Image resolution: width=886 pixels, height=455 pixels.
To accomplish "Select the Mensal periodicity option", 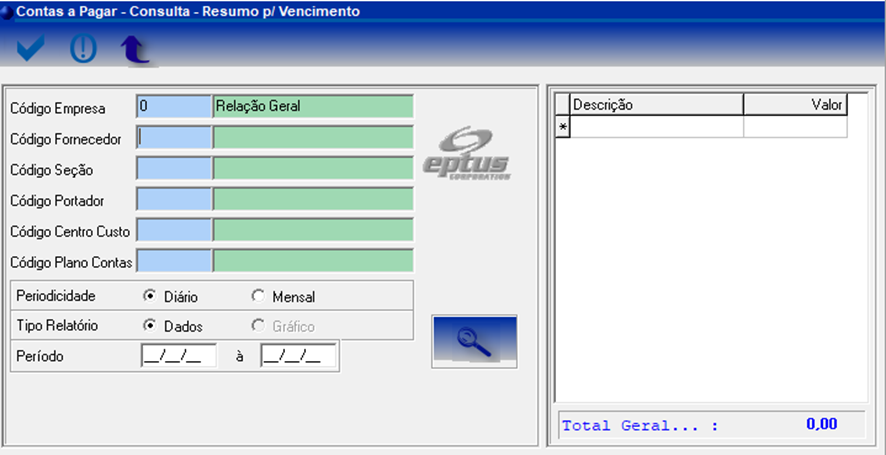I will 258,297.
